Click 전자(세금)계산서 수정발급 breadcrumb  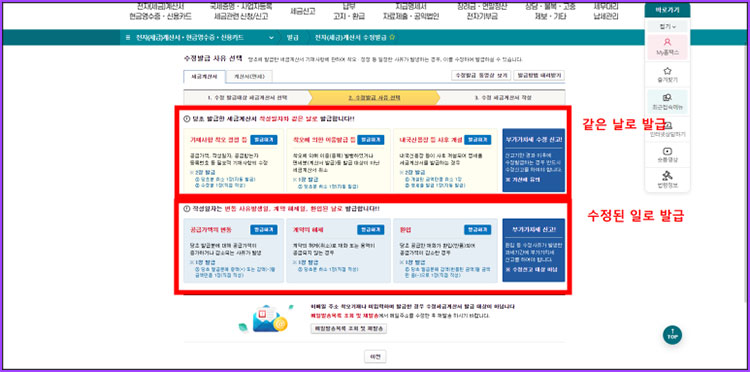pyautogui.click(x=351, y=37)
